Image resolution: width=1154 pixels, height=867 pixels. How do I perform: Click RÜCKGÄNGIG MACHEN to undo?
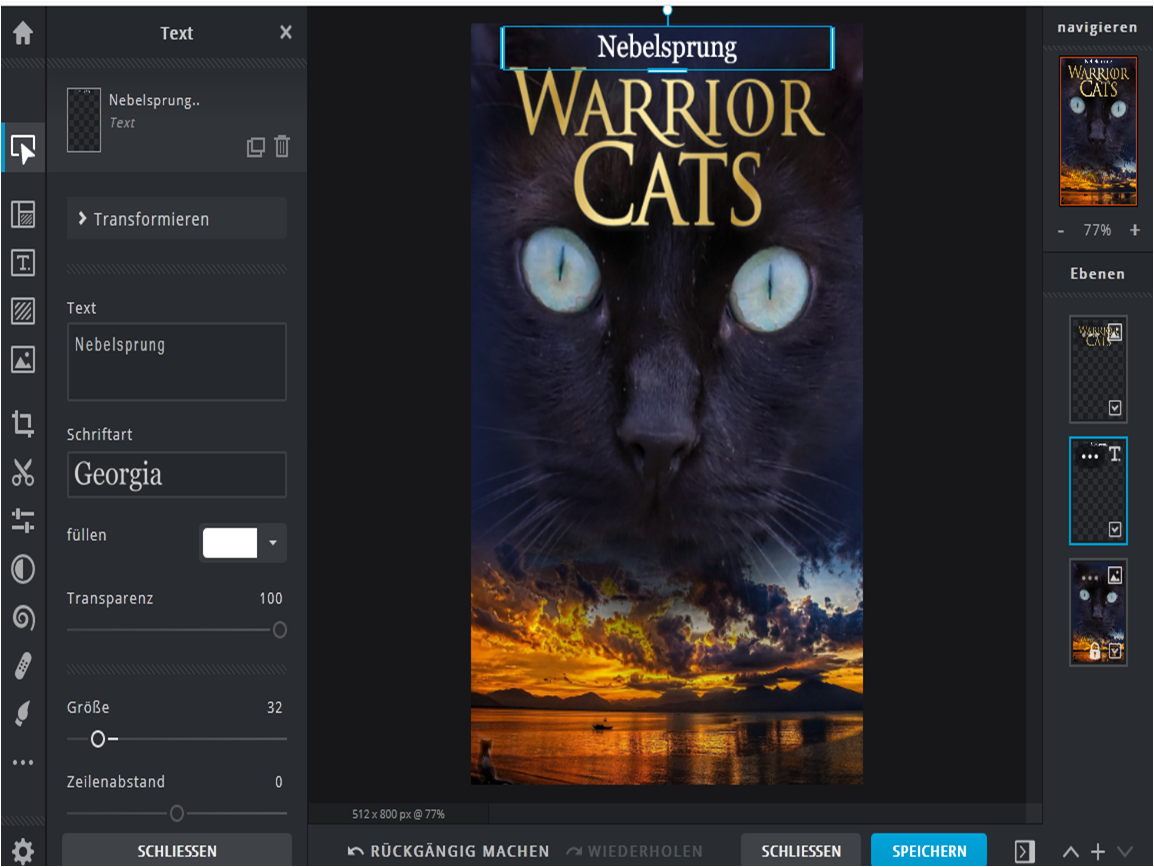point(448,852)
